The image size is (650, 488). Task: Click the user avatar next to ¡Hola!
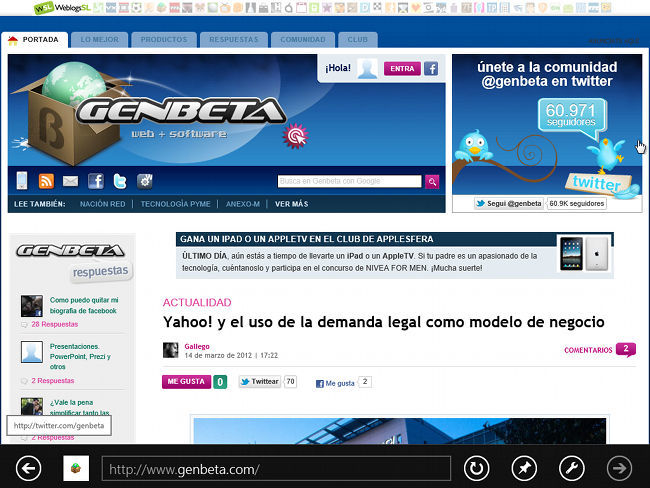point(367,68)
